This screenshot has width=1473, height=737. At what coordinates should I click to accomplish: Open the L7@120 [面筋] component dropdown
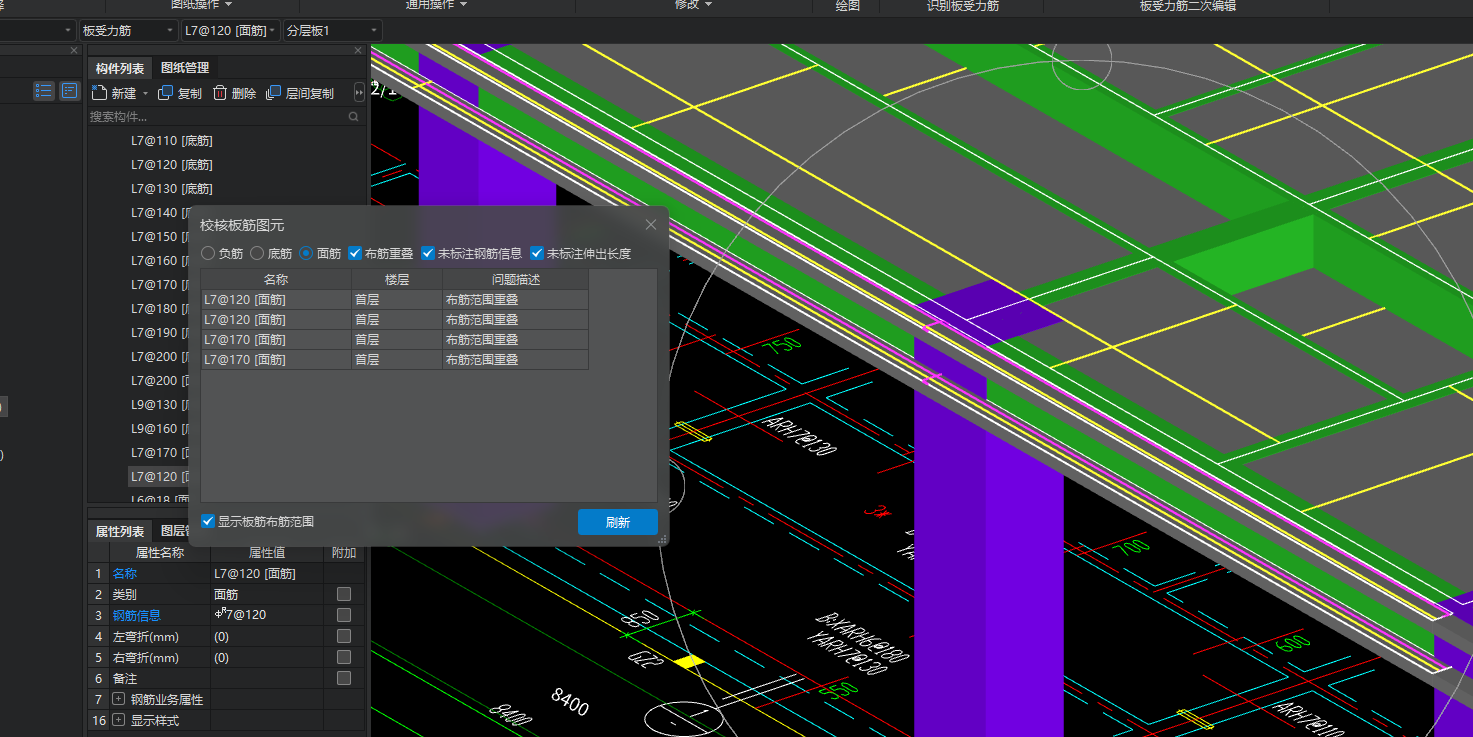coord(231,31)
